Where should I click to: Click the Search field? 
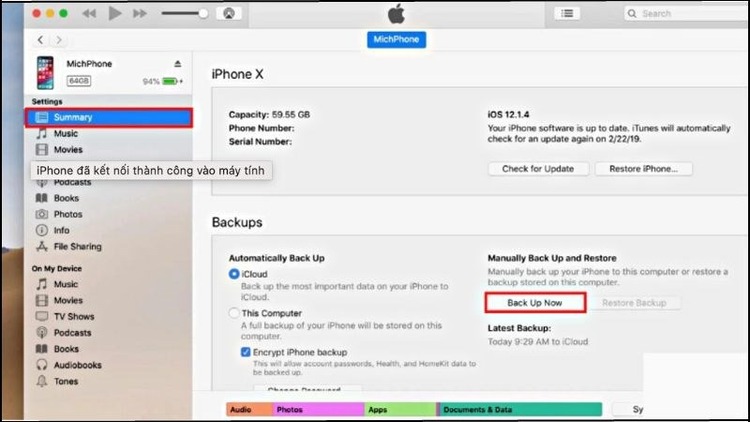click(687, 13)
